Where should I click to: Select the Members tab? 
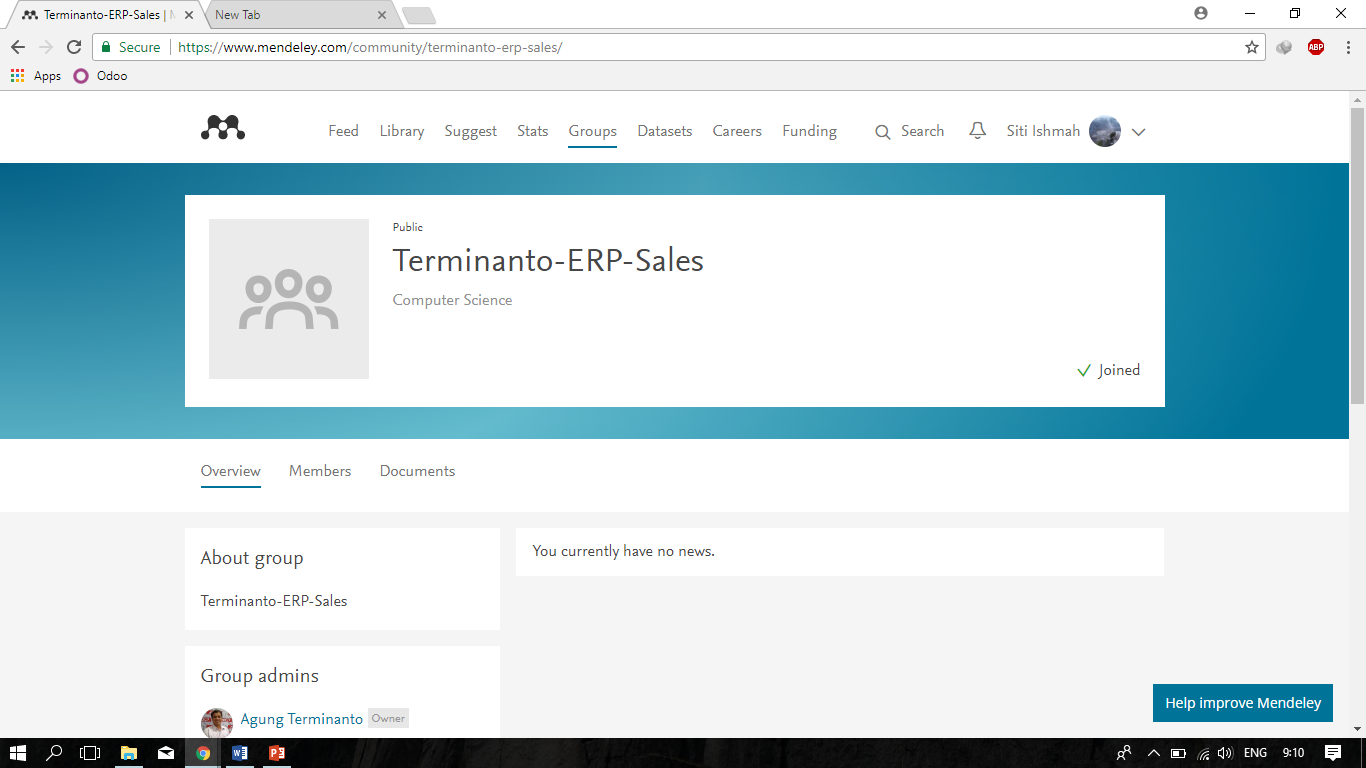[x=320, y=471]
